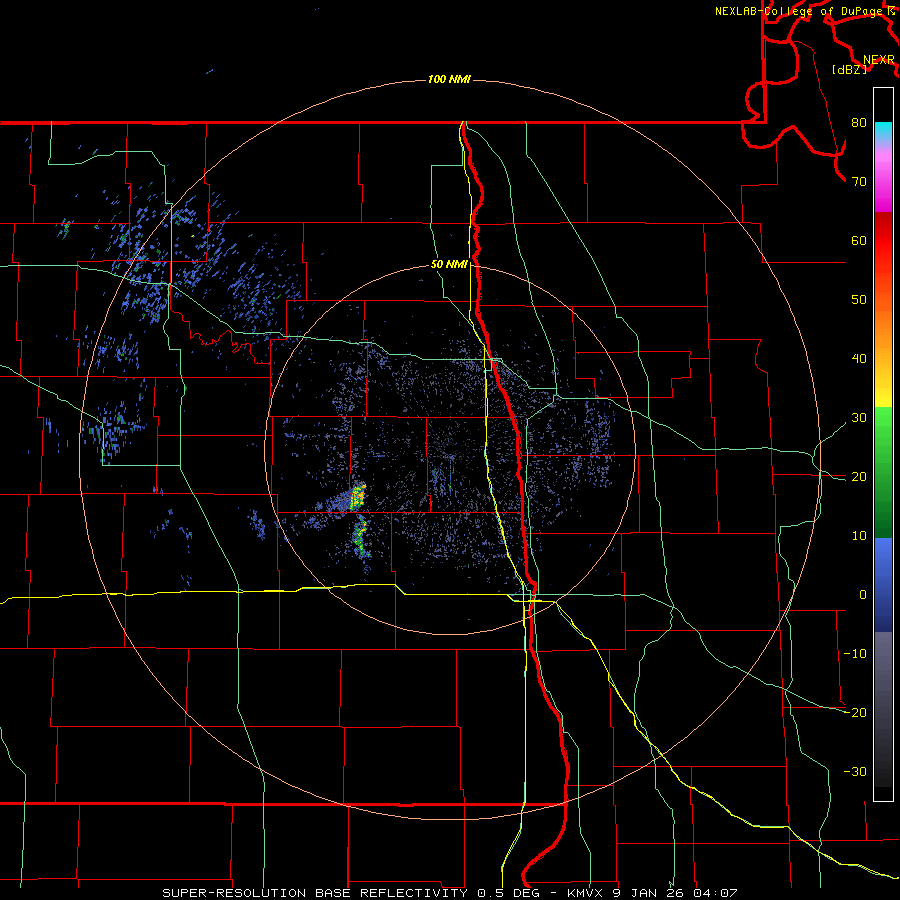This screenshot has width=900, height=900.
Task: Click the "20" value on dBZ scale
Action: pos(859,477)
